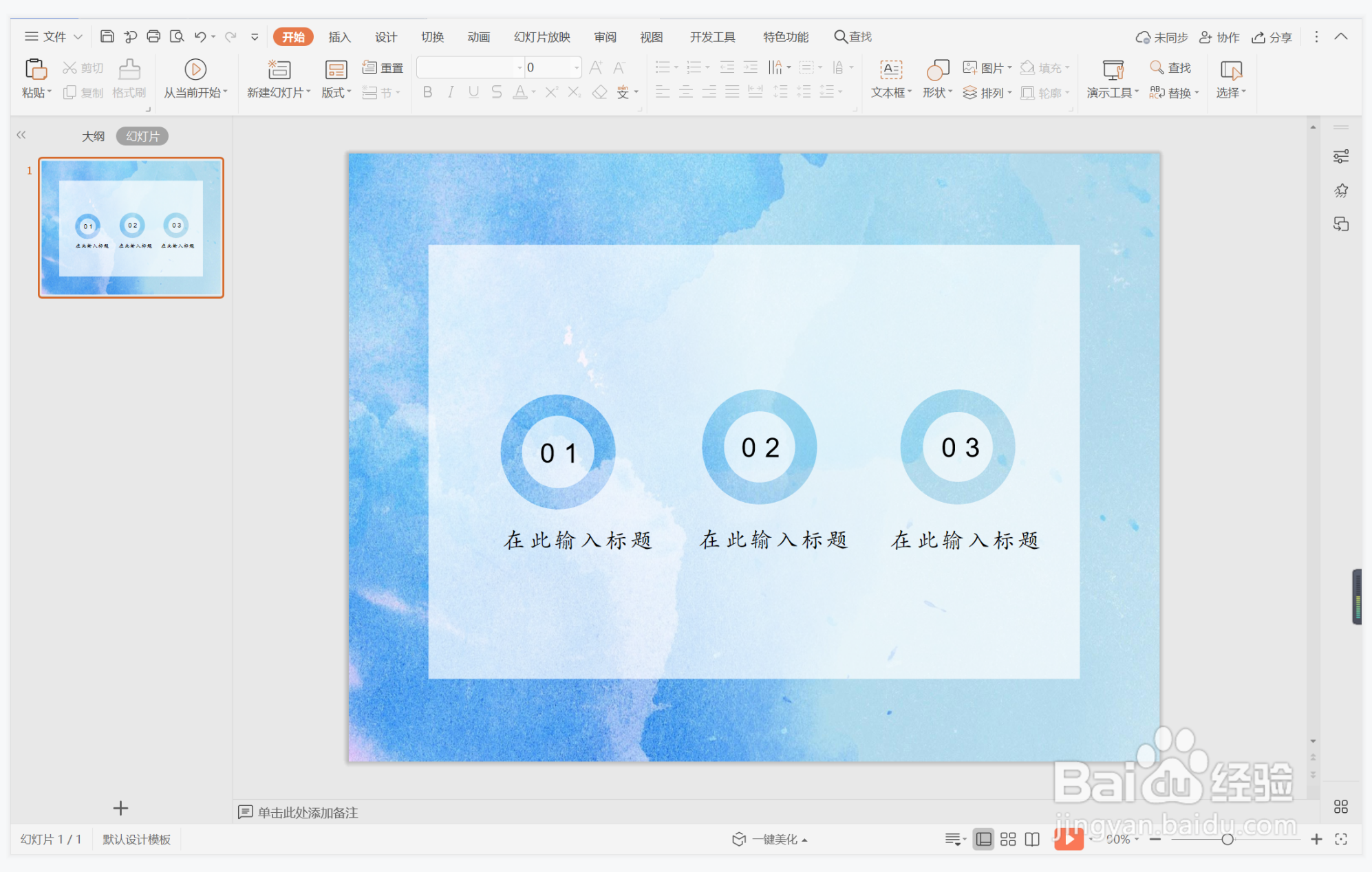The image size is (1372, 872).
Task: Open the shapes tool 形状
Action: pyautogui.click(x=936, y=77)
